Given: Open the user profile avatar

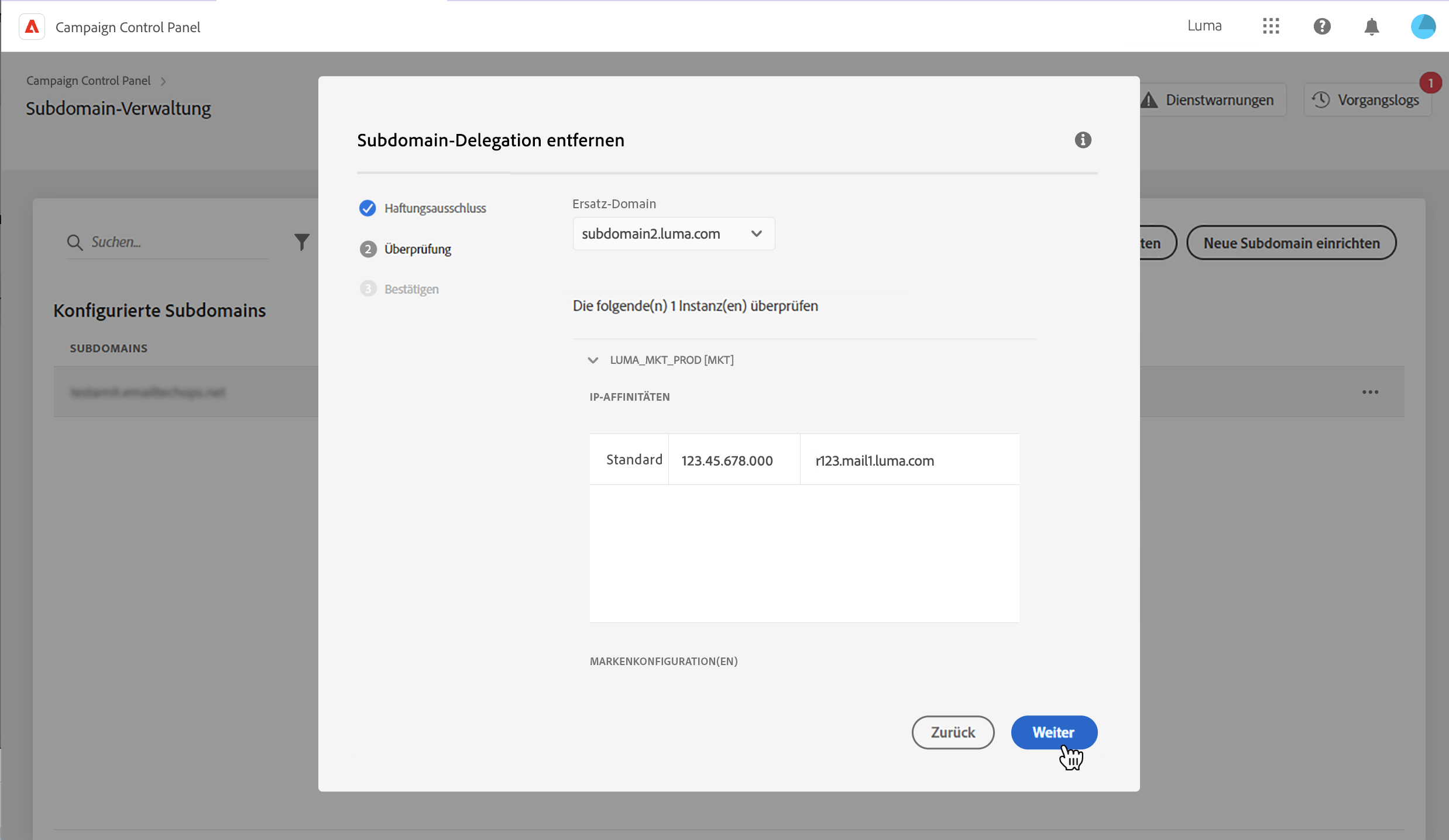Looking at the screenshot, I should [x=1423, y=27].
